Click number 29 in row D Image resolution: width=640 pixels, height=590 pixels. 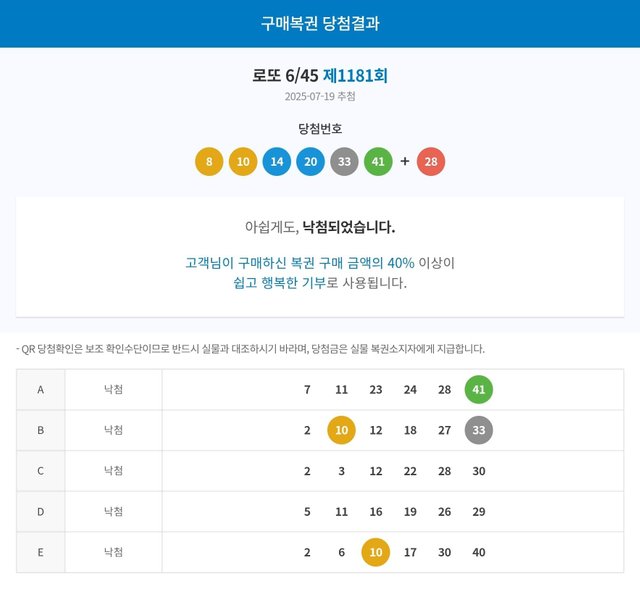click(x=479, y=512)
